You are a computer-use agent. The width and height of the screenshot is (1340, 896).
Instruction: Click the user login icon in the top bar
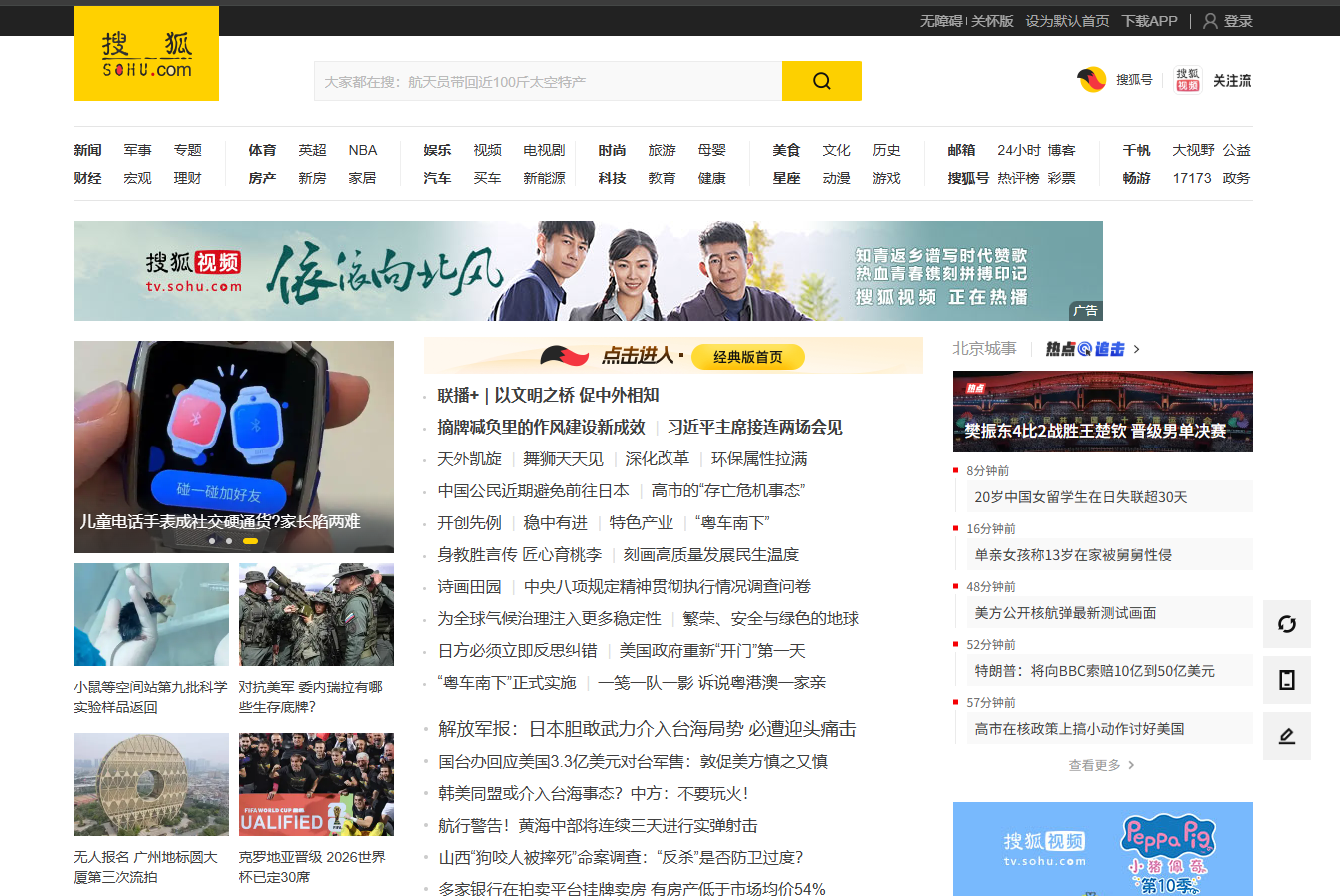[1210, 21]
